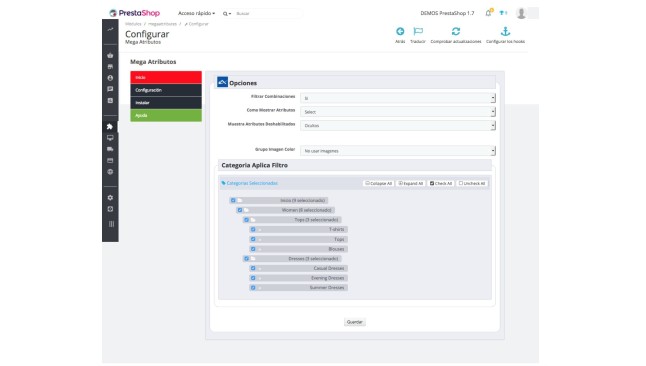Collapse the Inicio root folder in tree

240,200
